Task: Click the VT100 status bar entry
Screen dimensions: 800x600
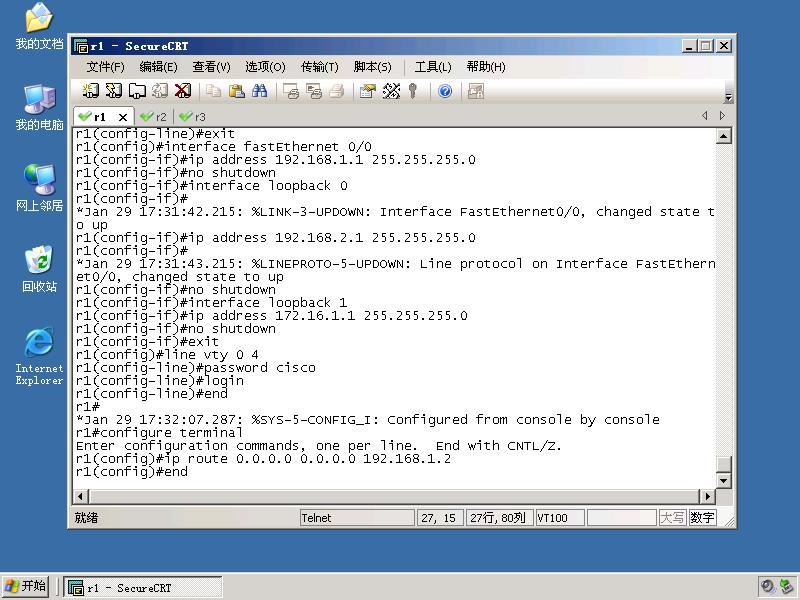Action: (560, 518)
